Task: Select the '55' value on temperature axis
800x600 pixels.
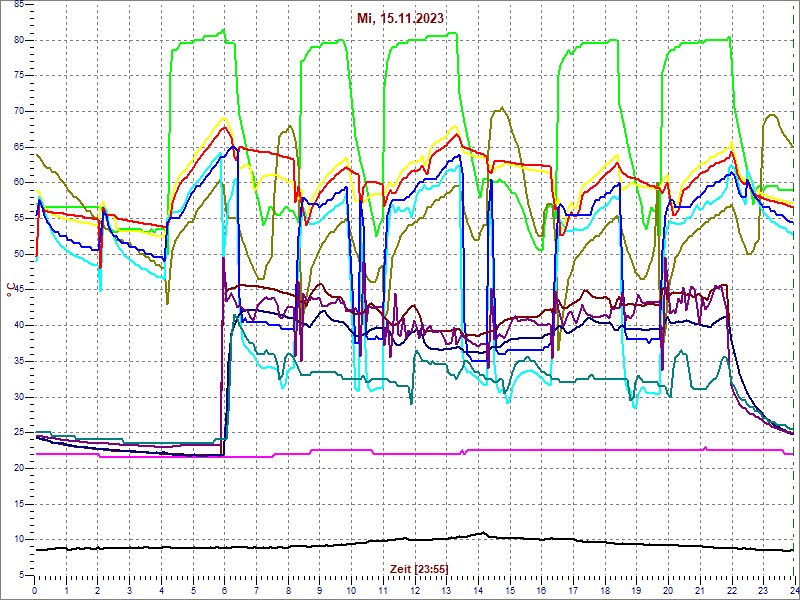Action: tap(18, 218)
